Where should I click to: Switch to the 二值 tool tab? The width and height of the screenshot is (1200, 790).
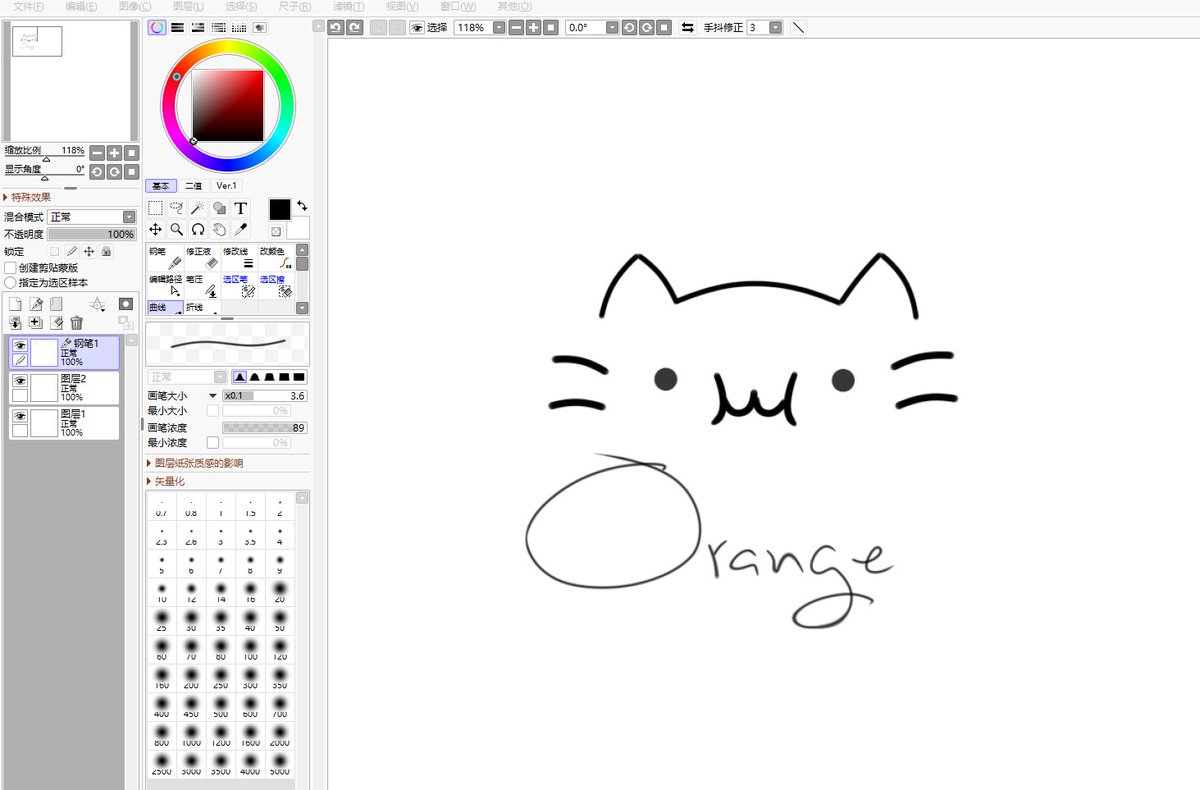tap(194, 186)
